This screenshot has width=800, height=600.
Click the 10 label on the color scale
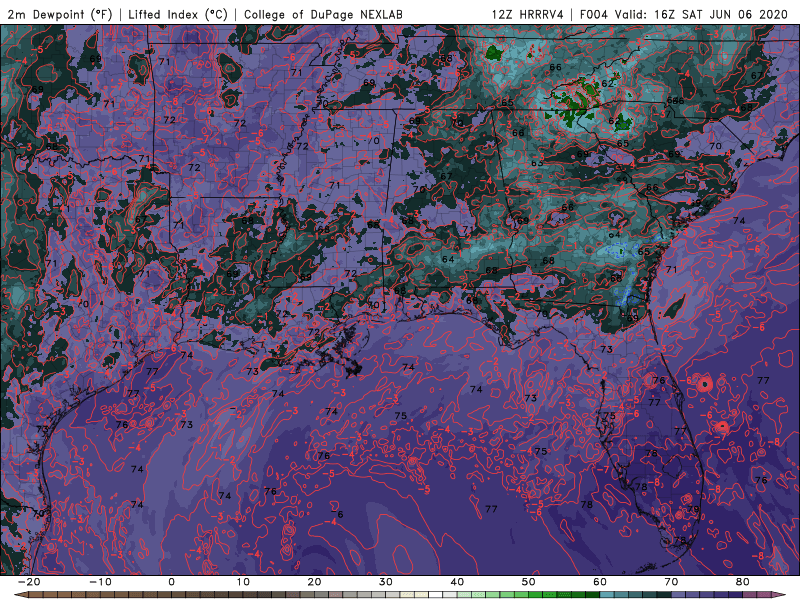click(x=243, y=582)
